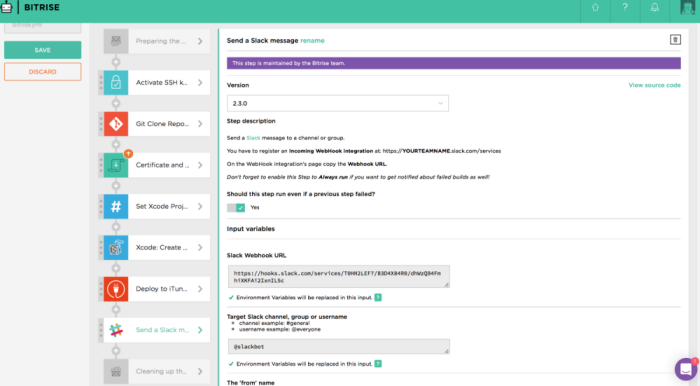Select the Xcode: Create ... step label
Screen dimensions: 700x386
(x=162, y=248)
